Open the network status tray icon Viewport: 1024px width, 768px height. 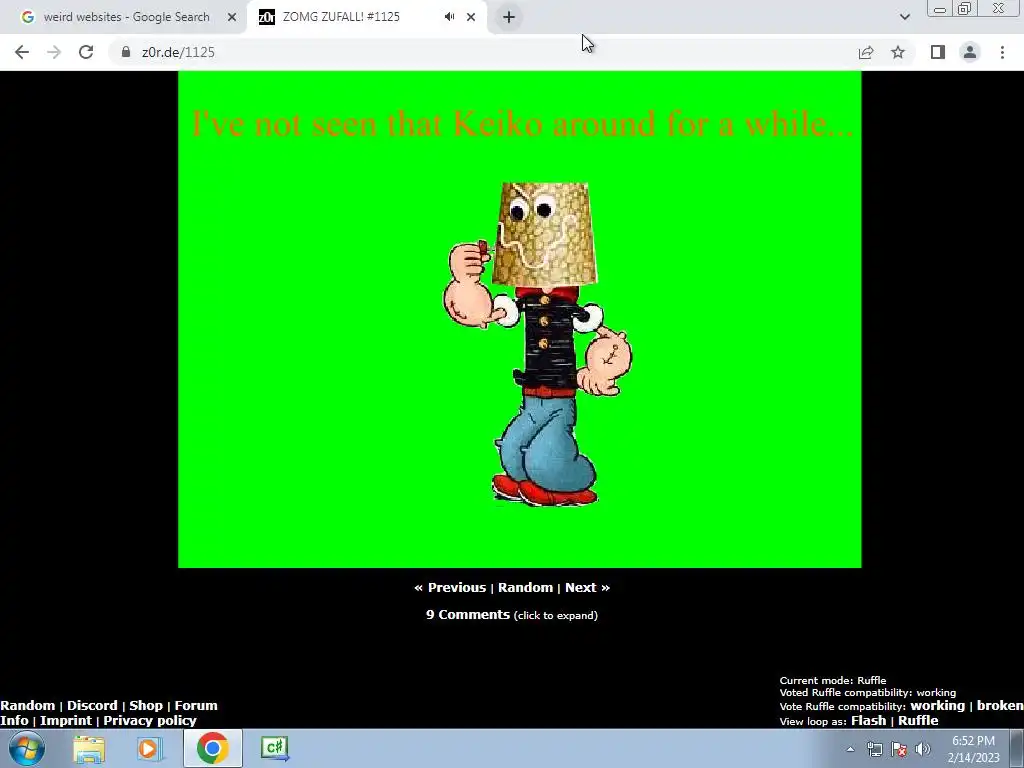[x=874, y=749]
